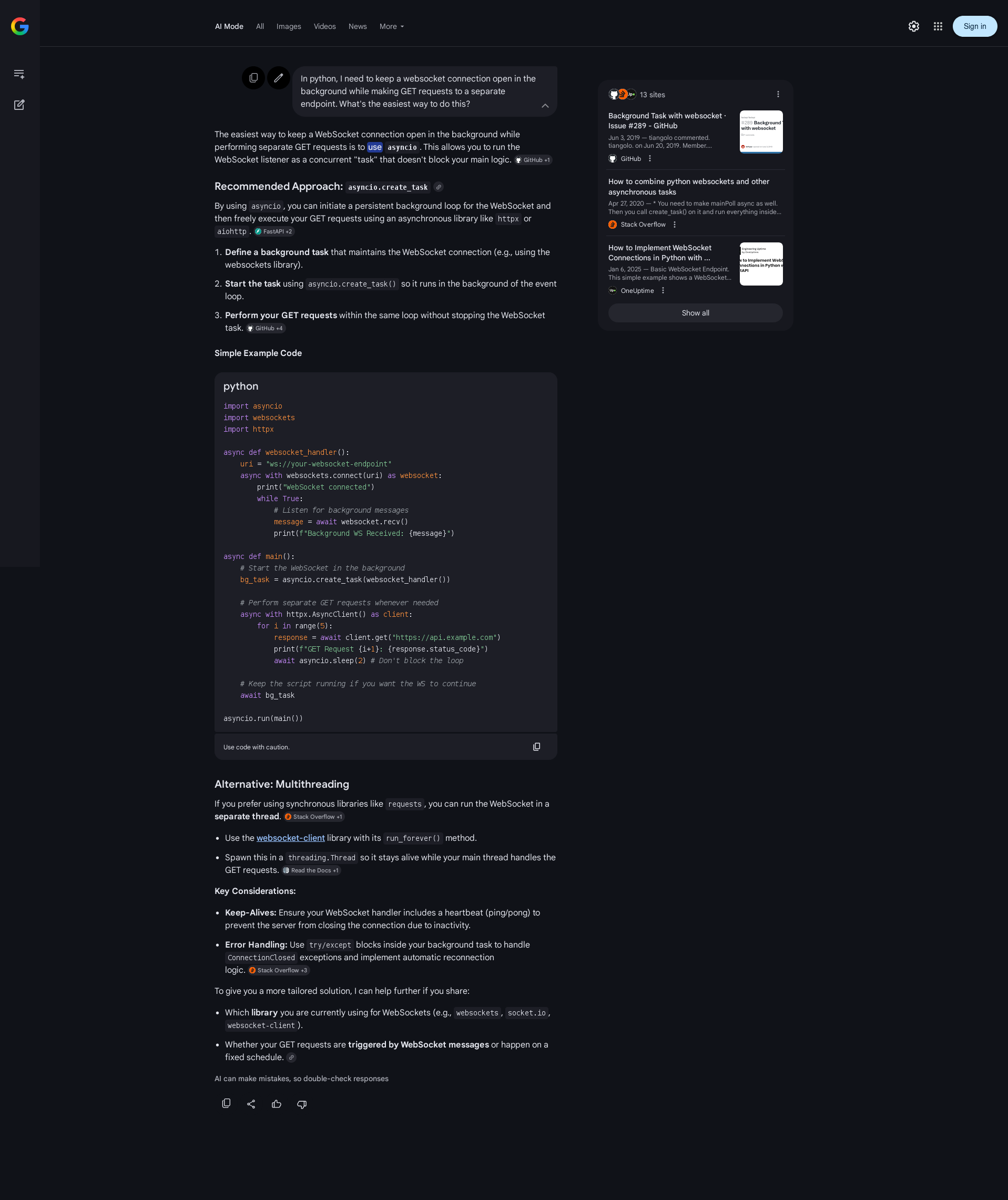This screenshot has height=1200, width=1008.
Task: Click the code line 'asyncio.run(main())'
Action: coord(263,718)
